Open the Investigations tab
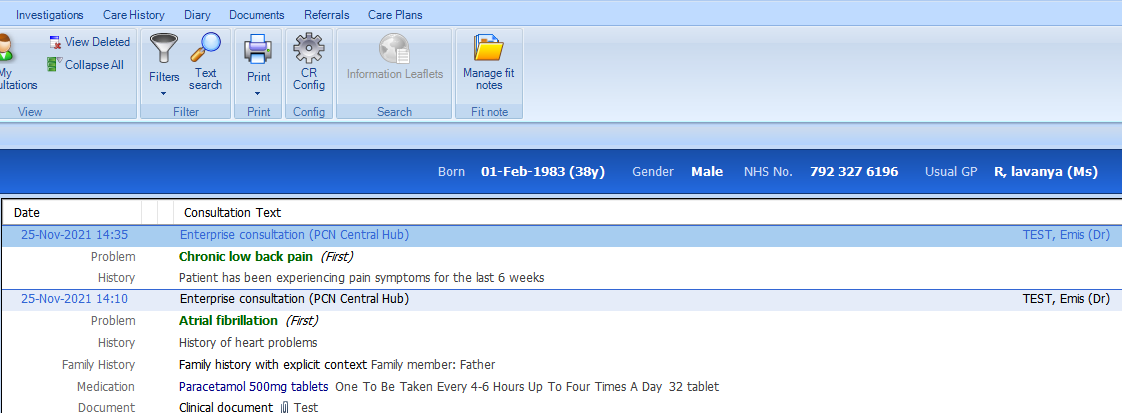The width and height of the screenshot is (1122, 413). tap(50, 15)
